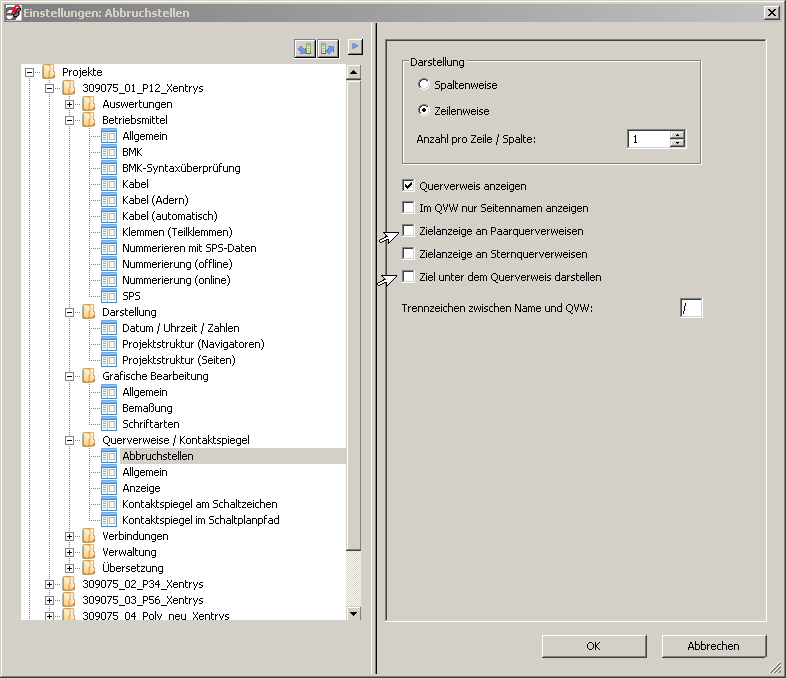Click the Darstellung folder icon in tree

point(89,312)
